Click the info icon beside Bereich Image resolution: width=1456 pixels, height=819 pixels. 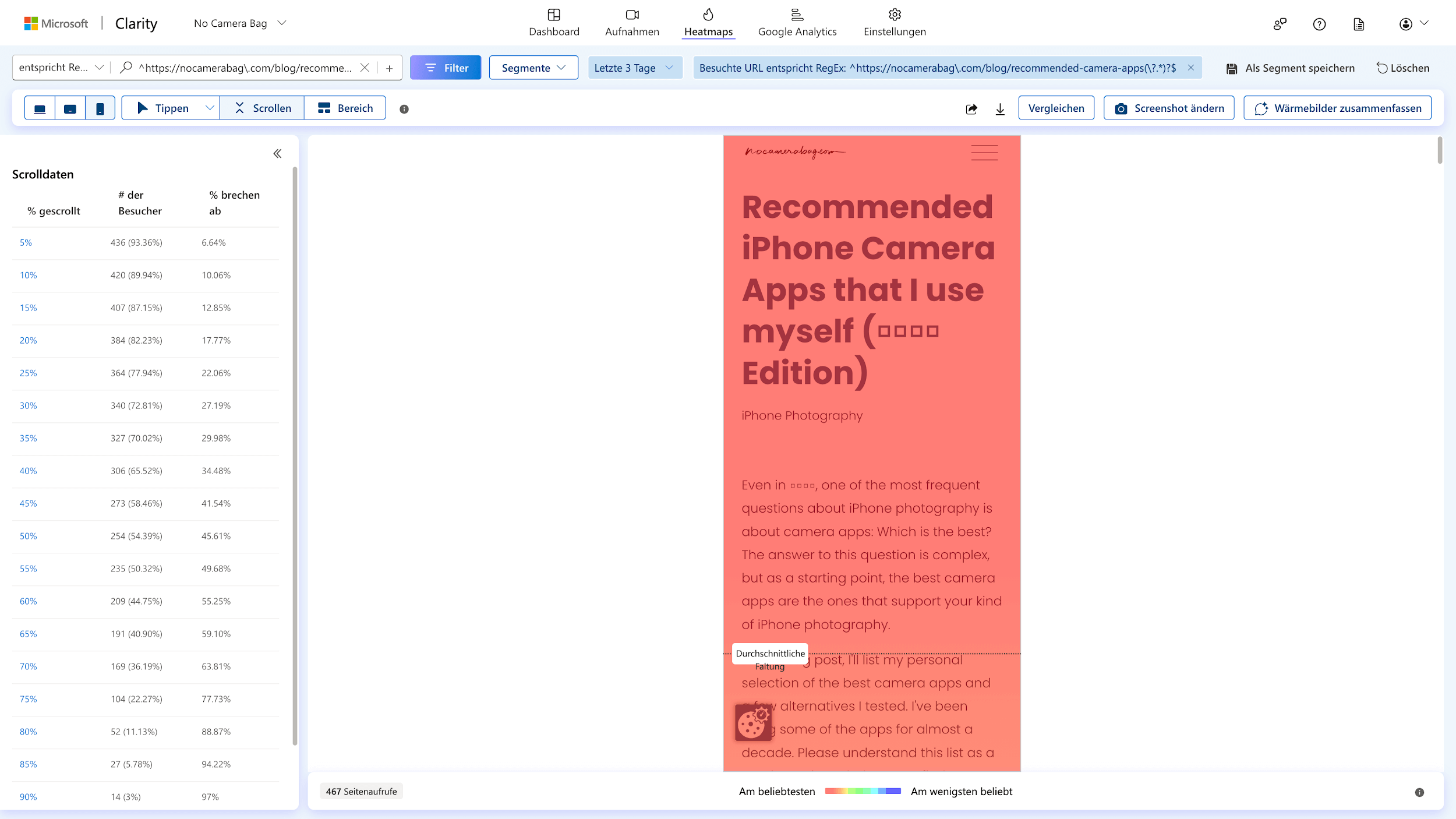pos(404,109)
